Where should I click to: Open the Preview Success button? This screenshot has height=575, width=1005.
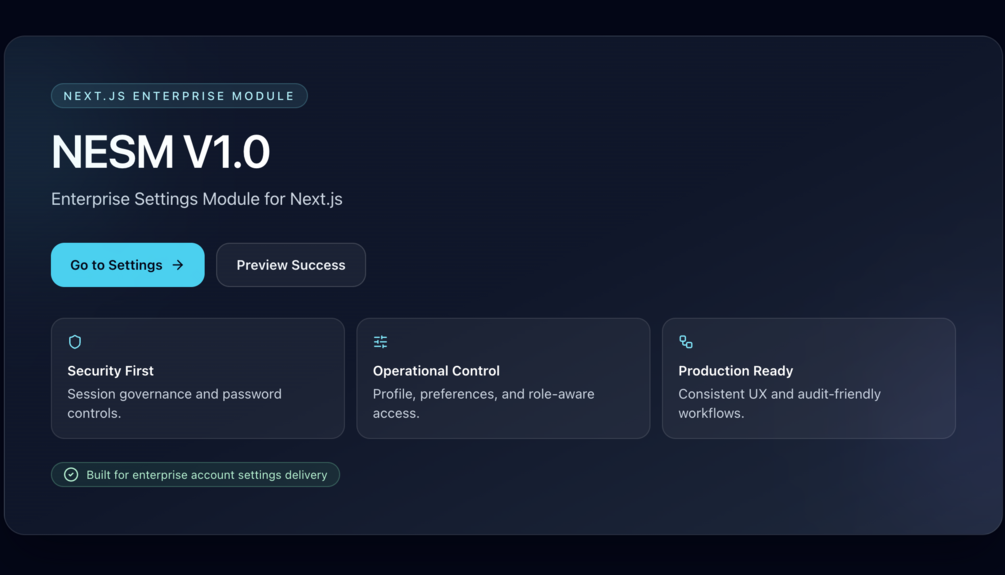point(291,265)
